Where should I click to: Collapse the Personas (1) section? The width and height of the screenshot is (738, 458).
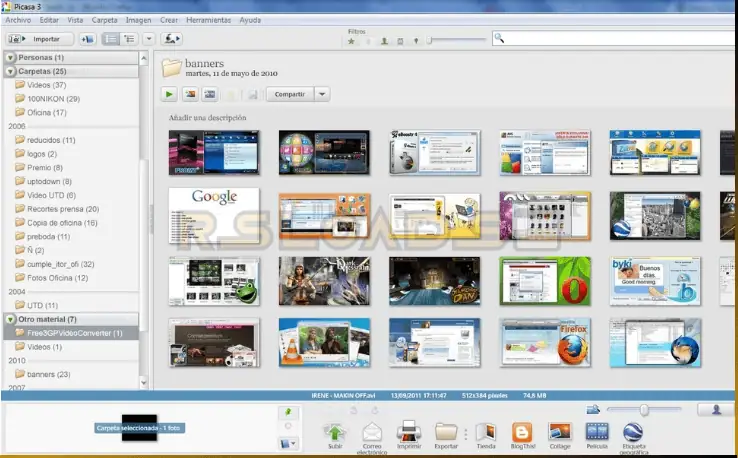[10, 57]
